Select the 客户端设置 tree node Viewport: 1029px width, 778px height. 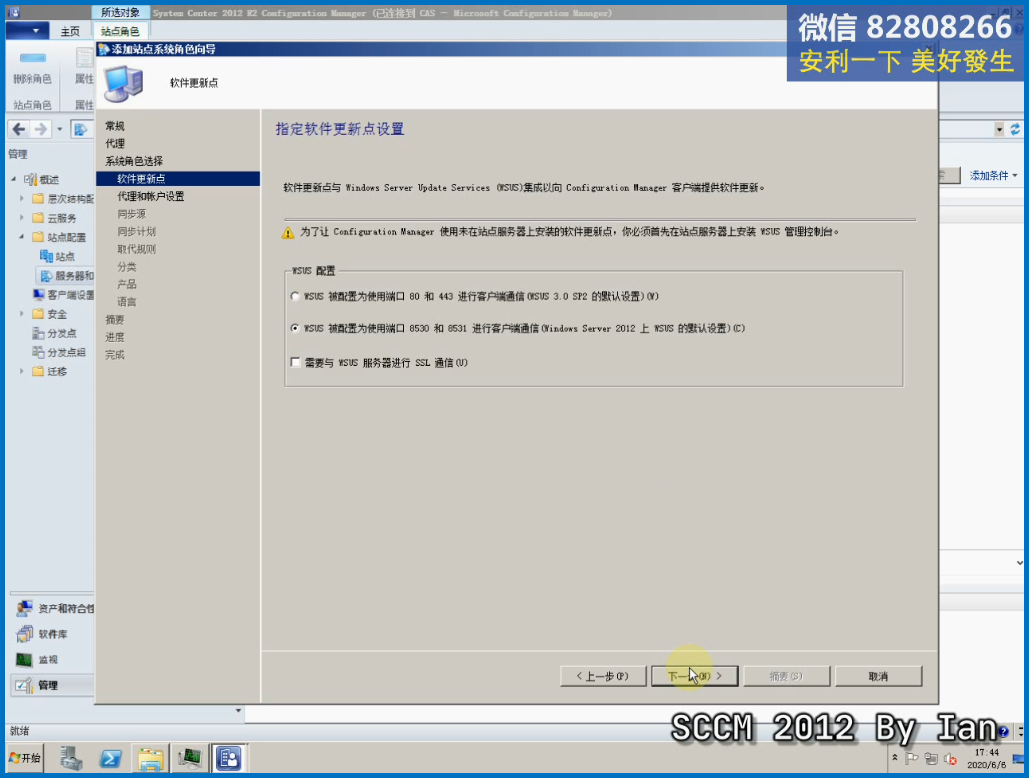click(x=63, y=295)
